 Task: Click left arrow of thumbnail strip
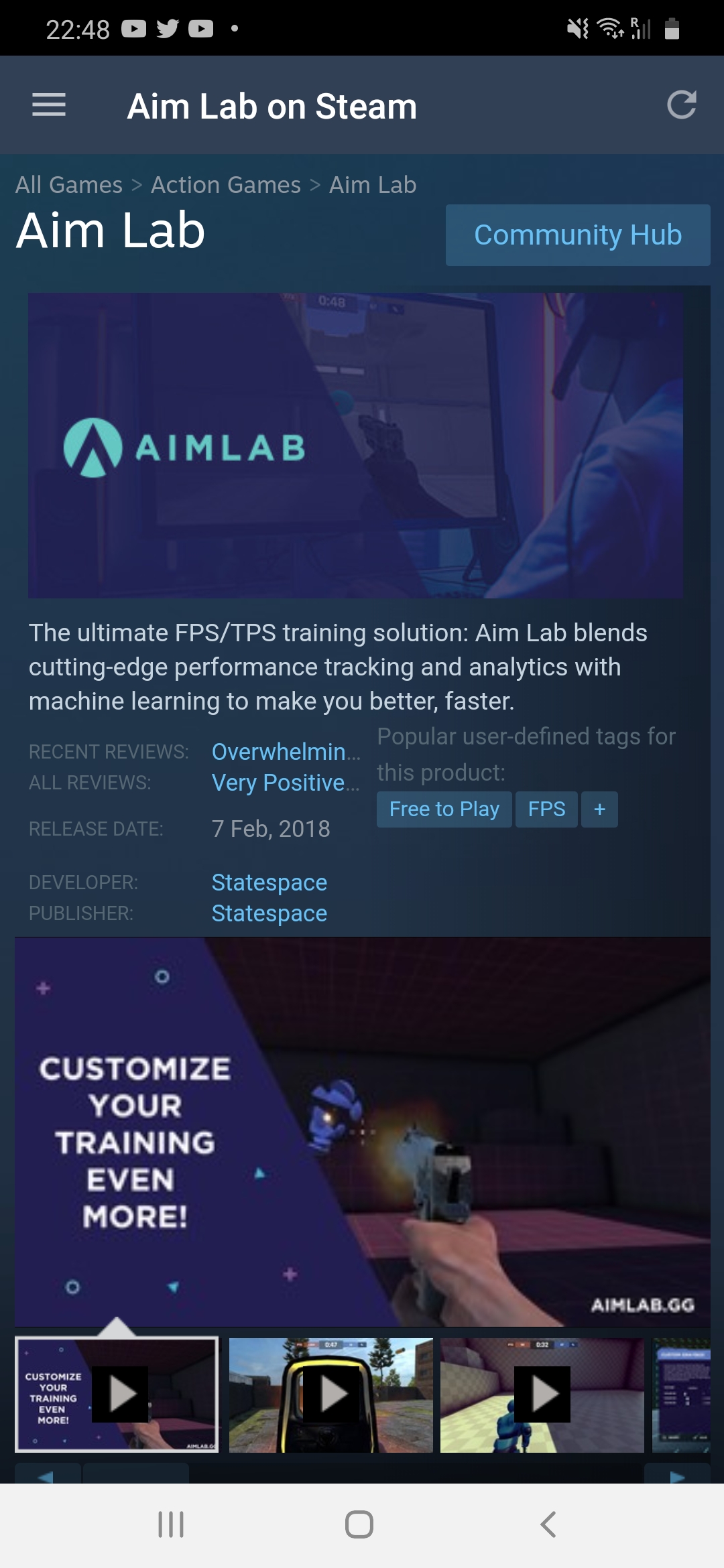coord(47,1474)
